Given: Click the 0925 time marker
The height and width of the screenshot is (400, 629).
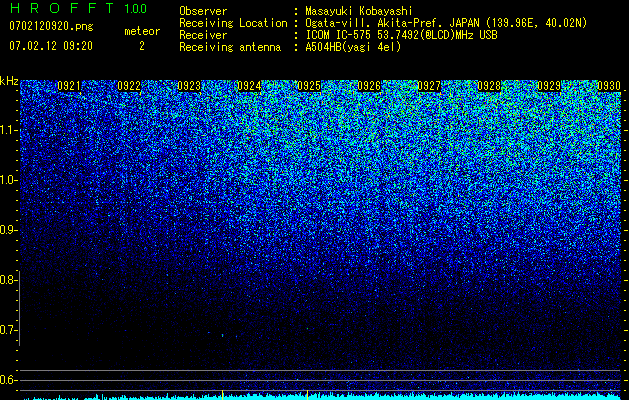Looking at the screenshot, I should (x=309, y=86).
